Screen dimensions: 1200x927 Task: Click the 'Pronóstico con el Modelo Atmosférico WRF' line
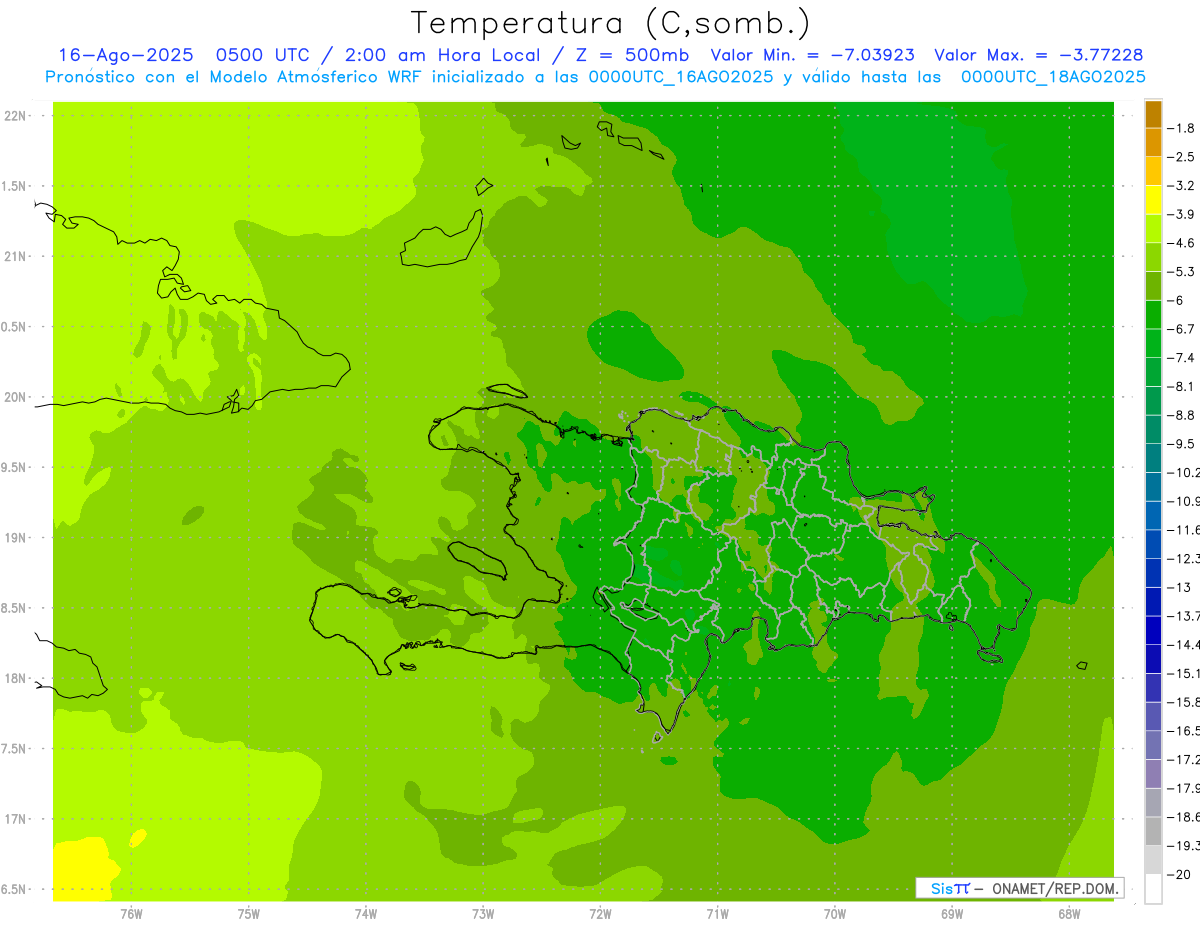[x=235, y=77]
